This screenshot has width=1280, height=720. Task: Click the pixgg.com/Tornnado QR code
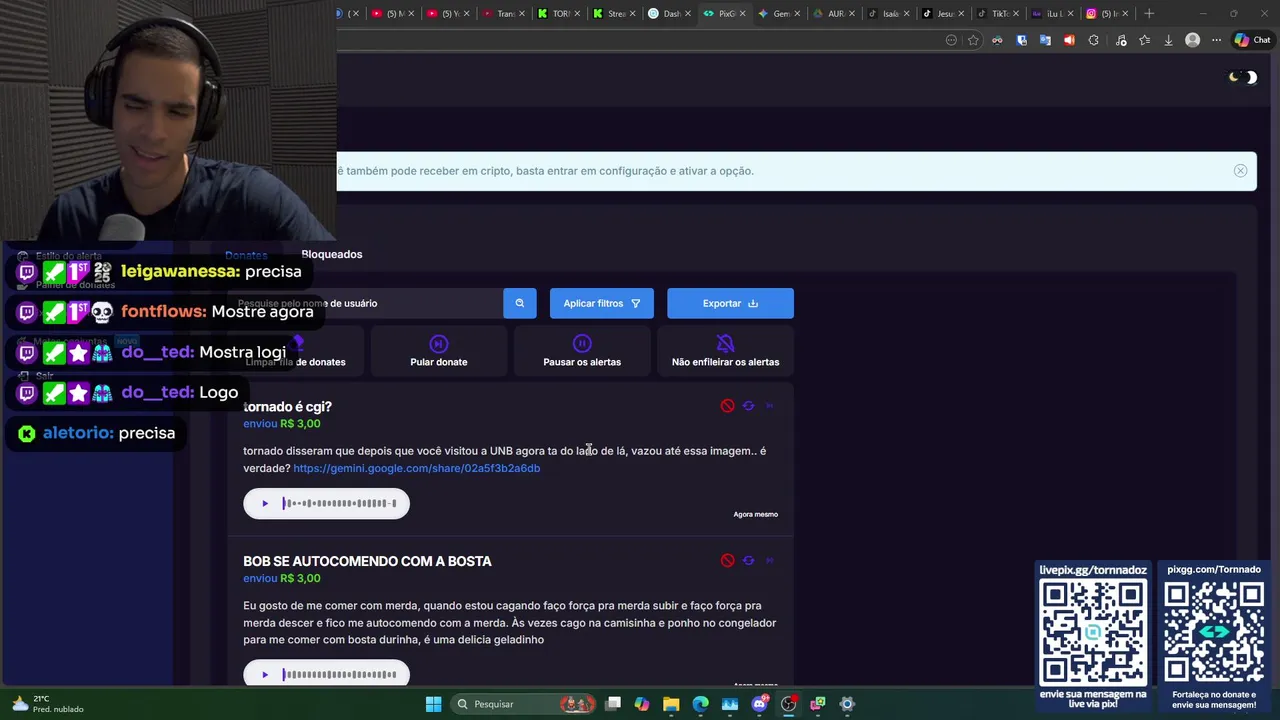click(1214, 632)
